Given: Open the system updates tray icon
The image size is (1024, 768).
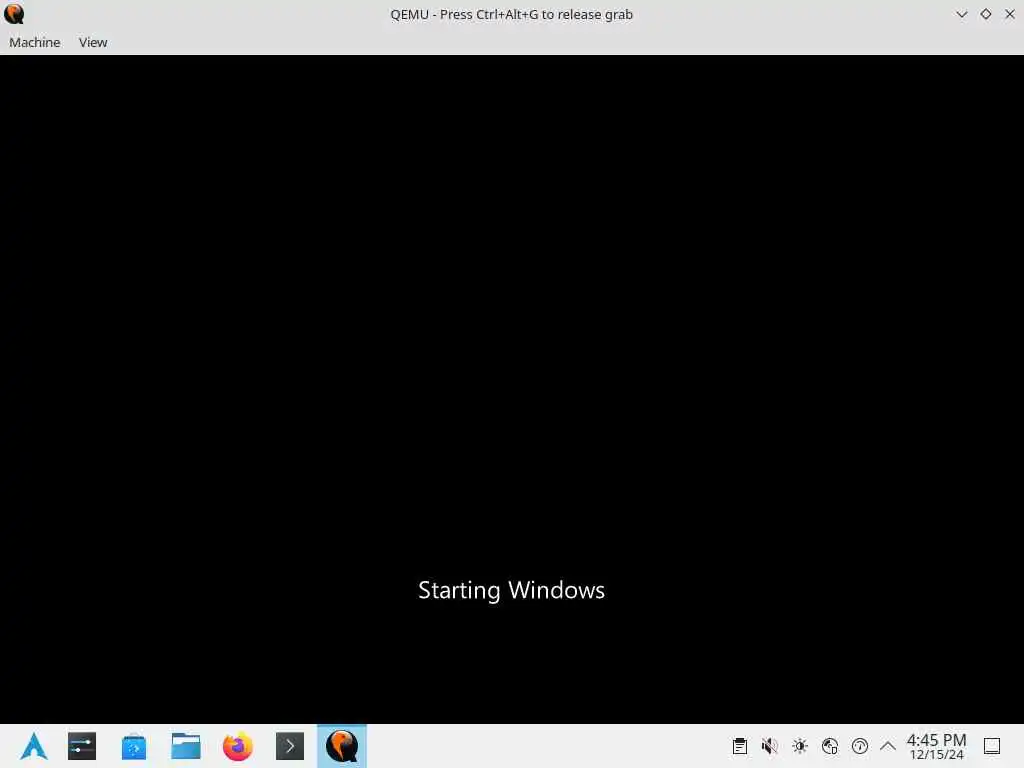Looking at the screenshot, I should [x=860, y=746].
